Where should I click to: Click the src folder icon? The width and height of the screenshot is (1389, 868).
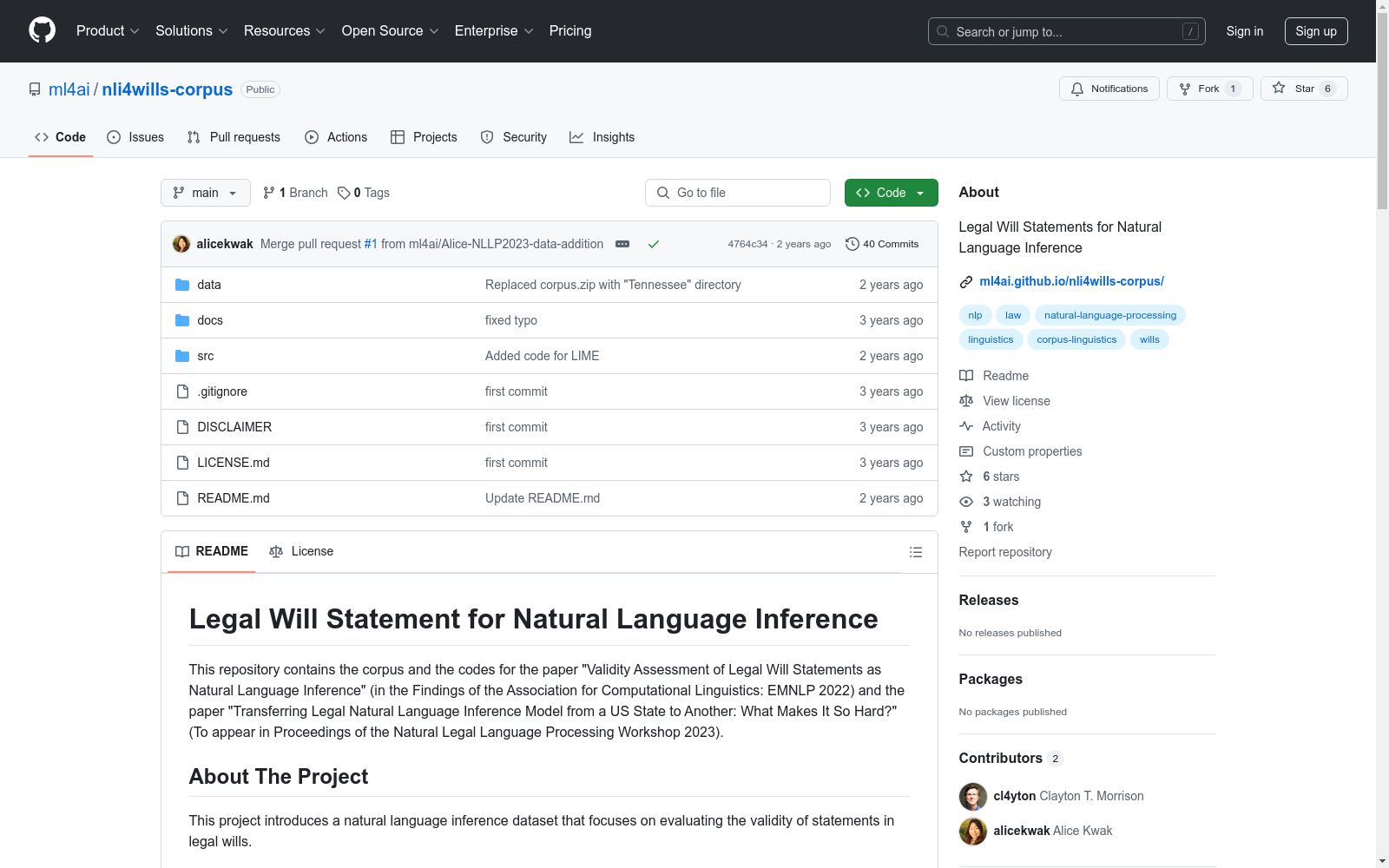pyautogui.click(x=182, y=356)
